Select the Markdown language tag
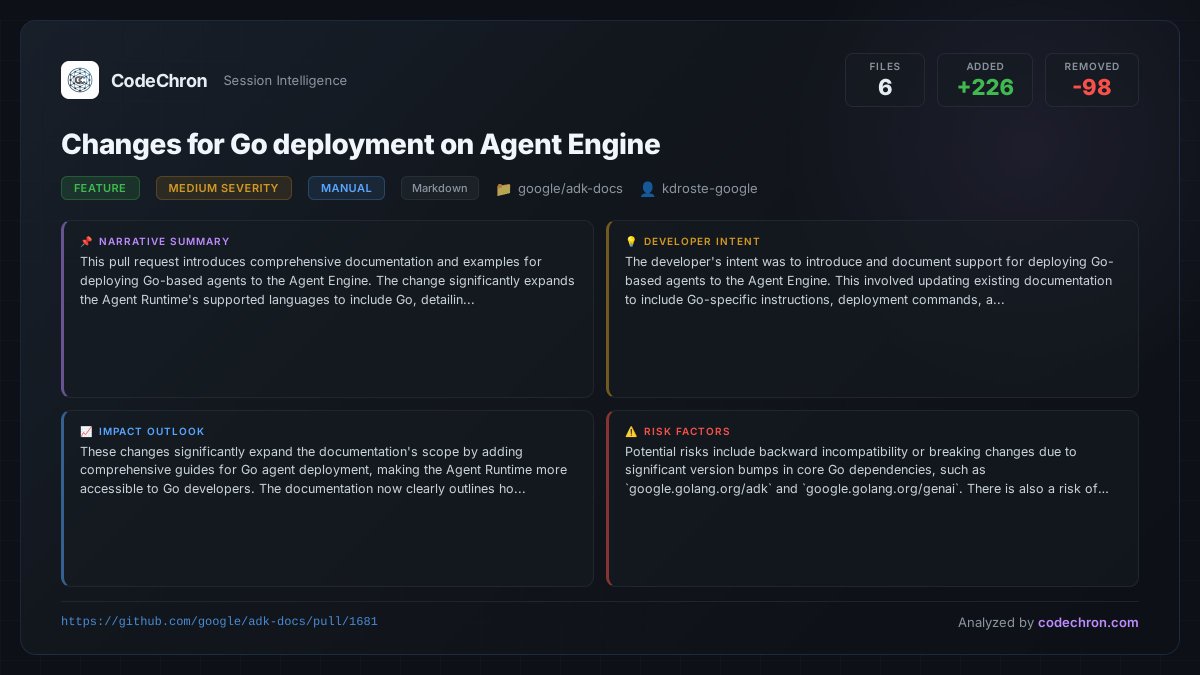The width and height of the screenshot is (1200, 675). click(440, 188)
